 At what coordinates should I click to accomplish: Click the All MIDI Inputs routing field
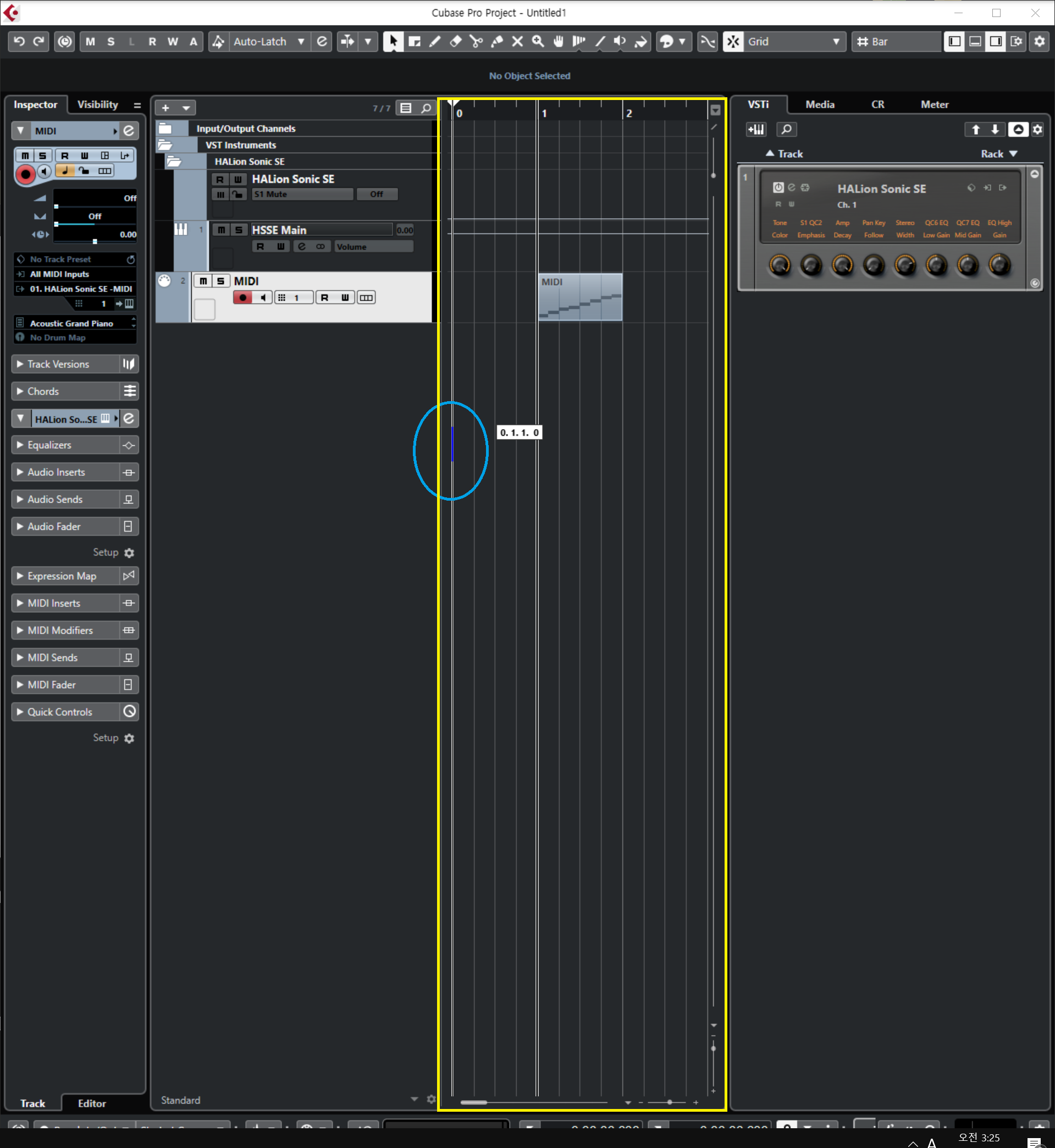pyautogui.click(x=75, y=274)
